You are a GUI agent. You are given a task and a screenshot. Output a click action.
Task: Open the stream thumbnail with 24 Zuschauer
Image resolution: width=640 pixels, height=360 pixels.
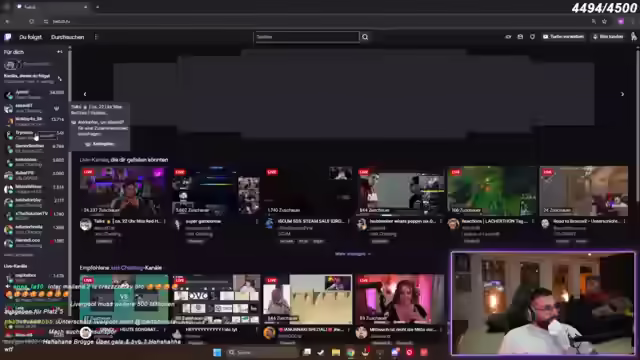click(x=584, y=191)
